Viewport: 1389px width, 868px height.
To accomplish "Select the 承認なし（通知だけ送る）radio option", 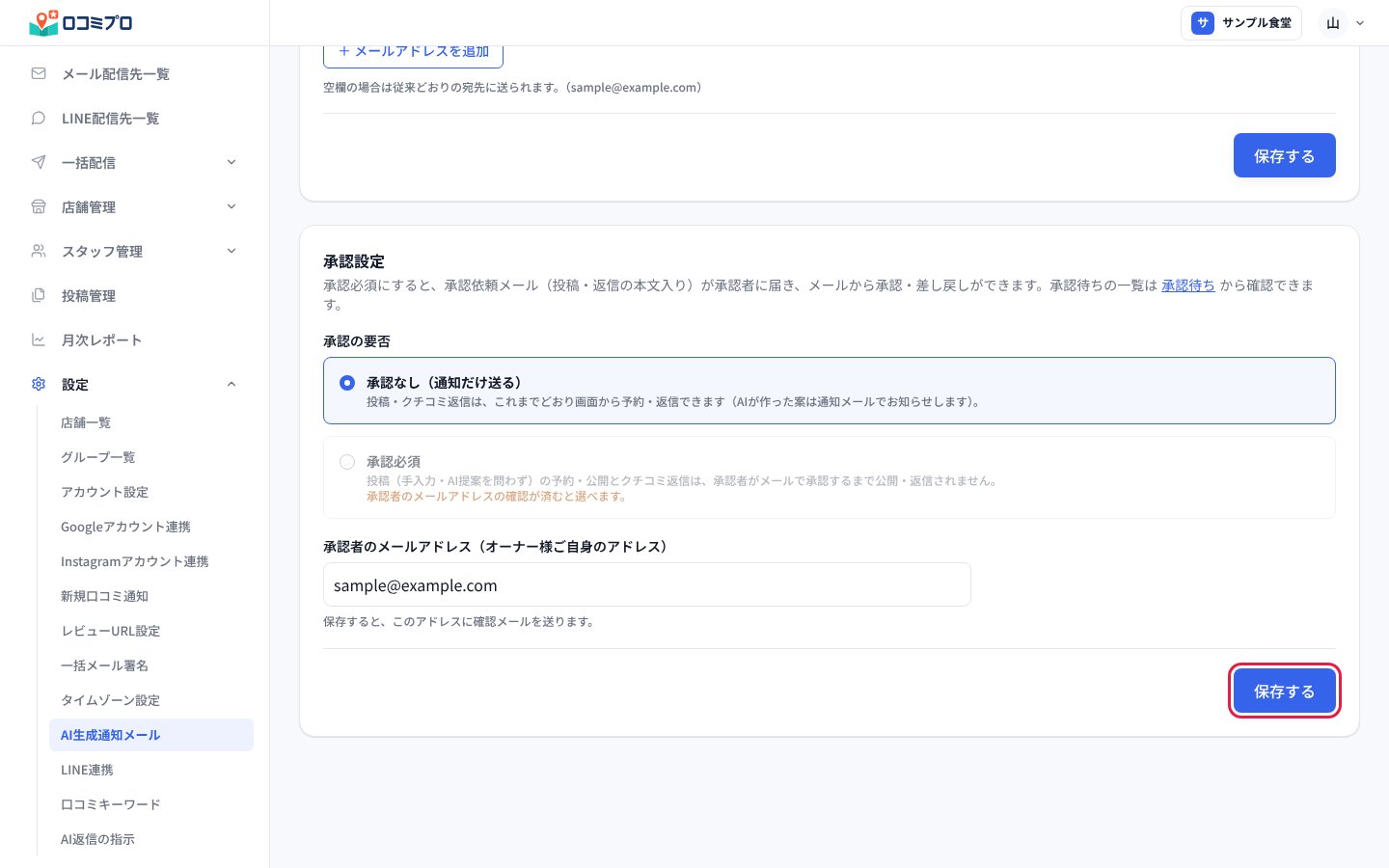I will 347,383.
